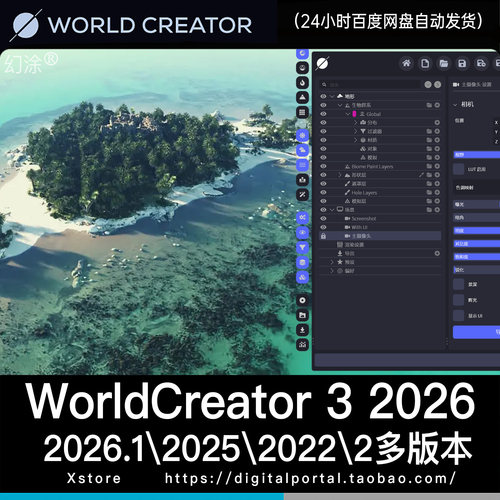
Task: Click the dark folder icon in left toolbar
Action: pos(302,315)
